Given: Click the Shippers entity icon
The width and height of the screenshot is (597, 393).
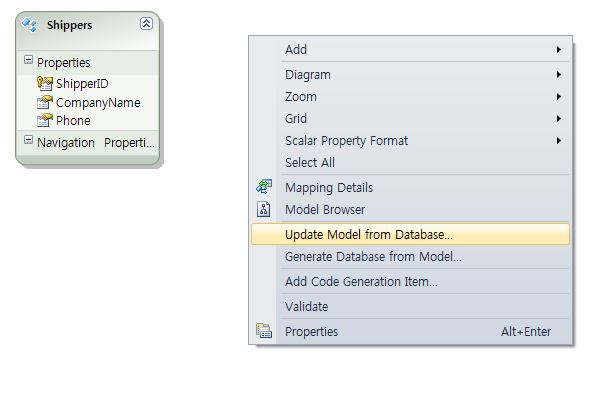Looking at the screenshot, I should tap(29, 25).
